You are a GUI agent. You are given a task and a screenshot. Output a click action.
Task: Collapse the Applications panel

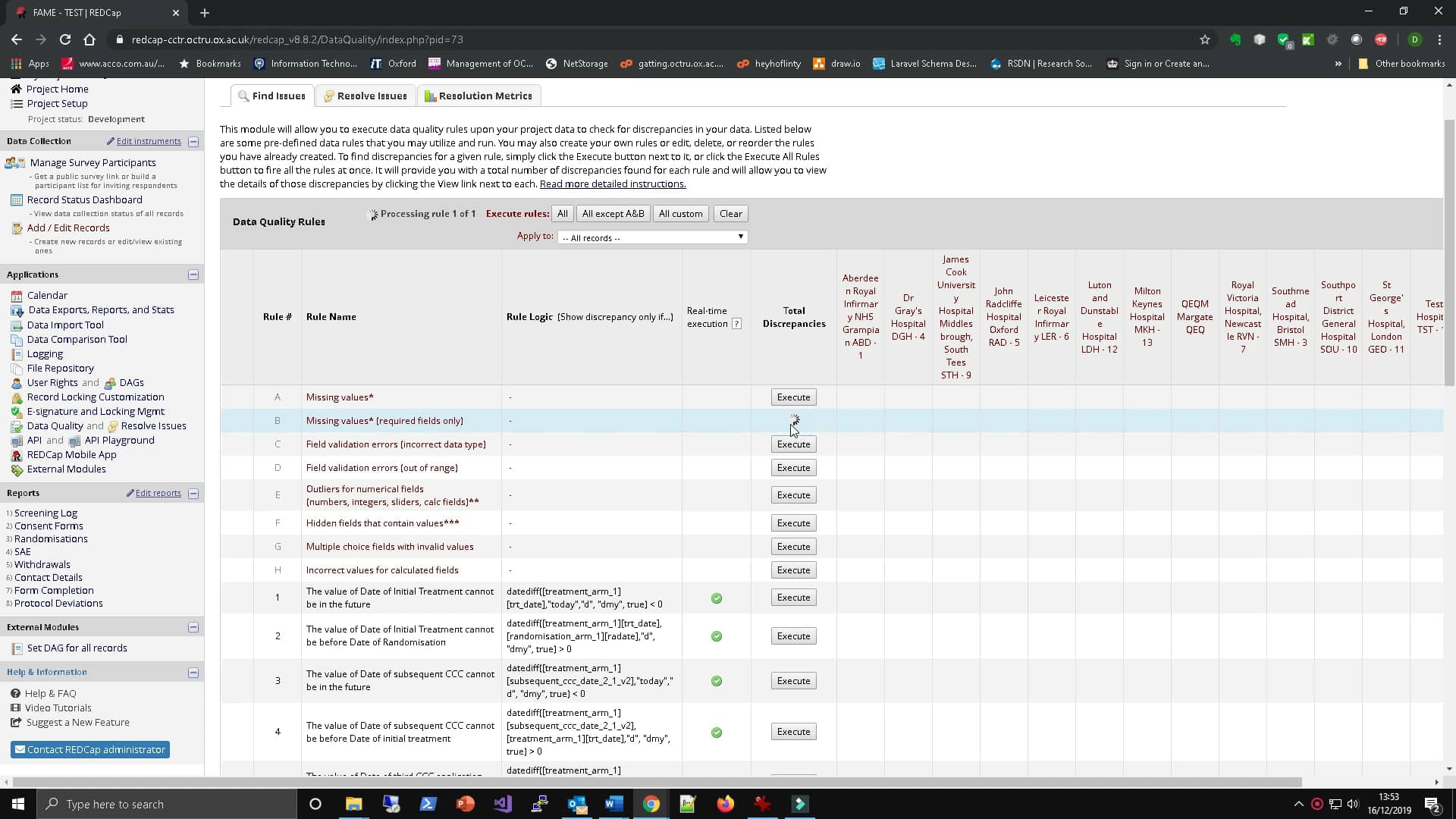[x=193, y=275]
